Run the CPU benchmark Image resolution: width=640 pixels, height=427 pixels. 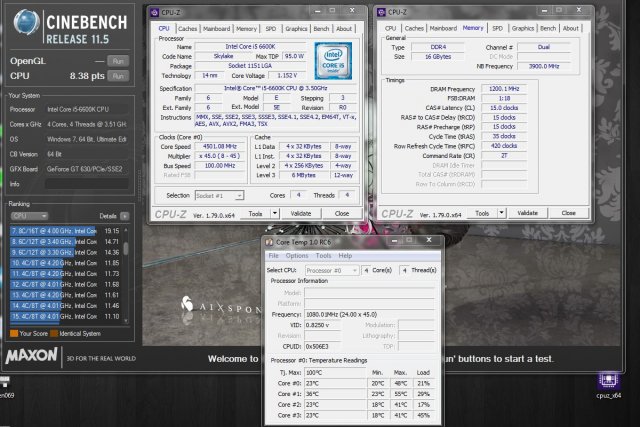(118, 76)
